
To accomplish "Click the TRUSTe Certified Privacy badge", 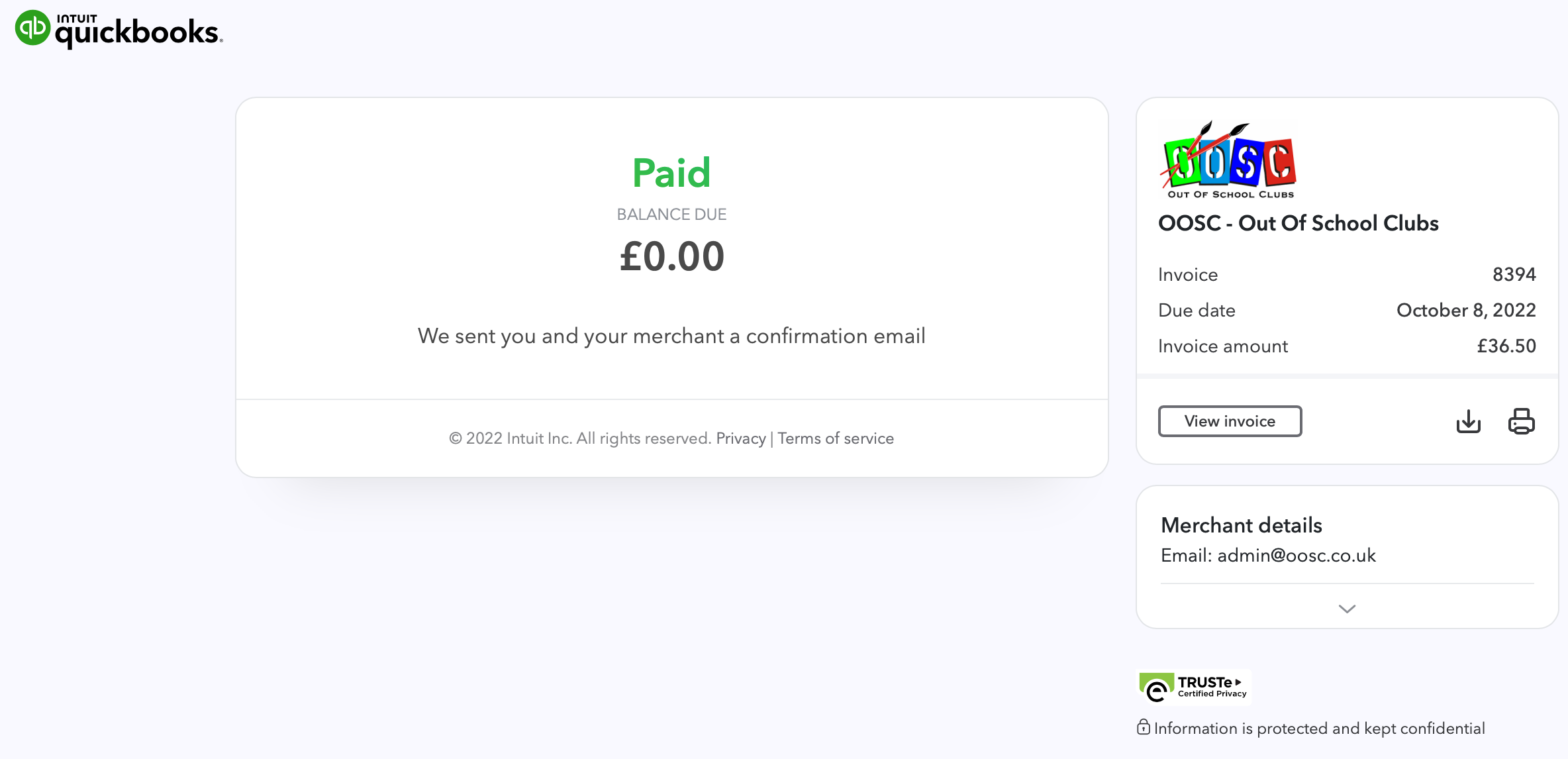I will (1193, 687).
